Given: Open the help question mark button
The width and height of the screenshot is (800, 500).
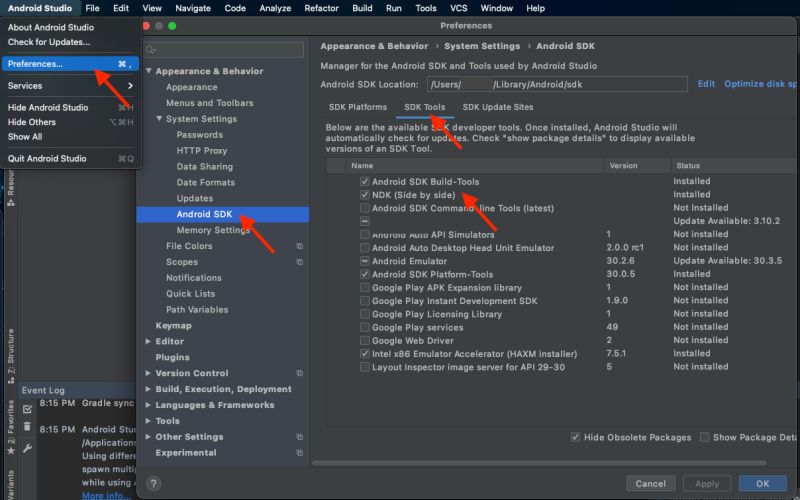Looking at the screenshot, I should click(154, 483).
